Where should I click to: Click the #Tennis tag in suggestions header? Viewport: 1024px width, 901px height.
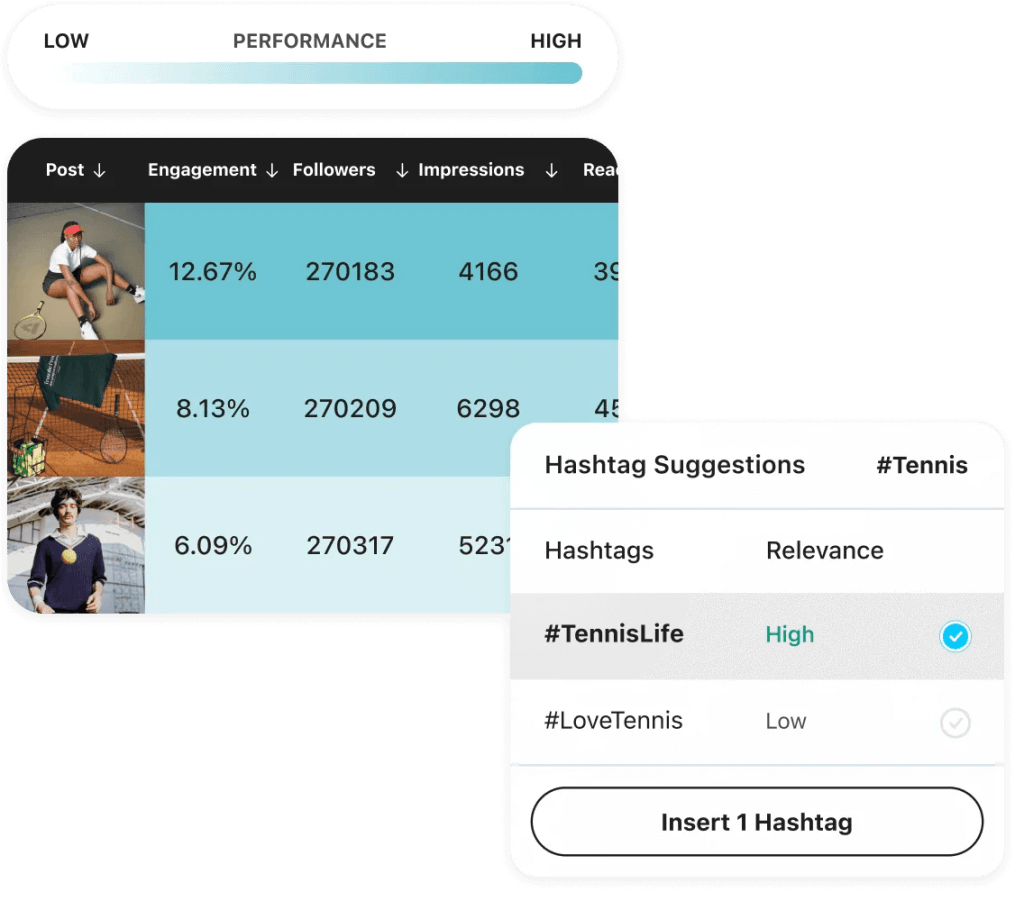[922, 465]
